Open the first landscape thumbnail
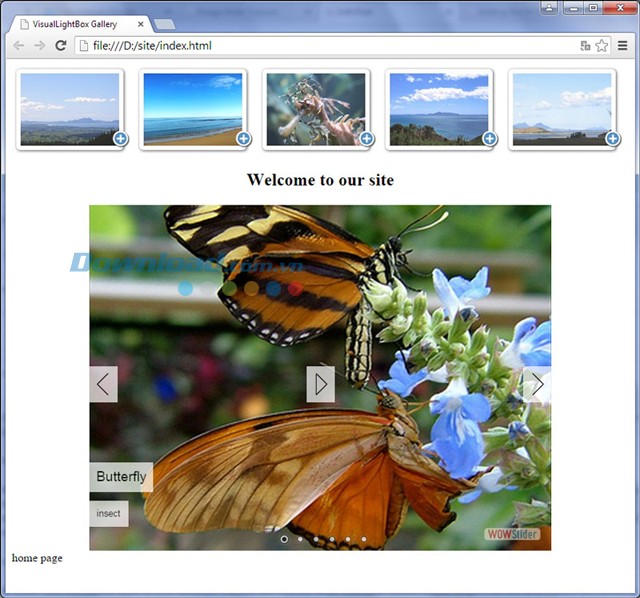This screenshot has height=598, width=640. click(x=70, y=108)
